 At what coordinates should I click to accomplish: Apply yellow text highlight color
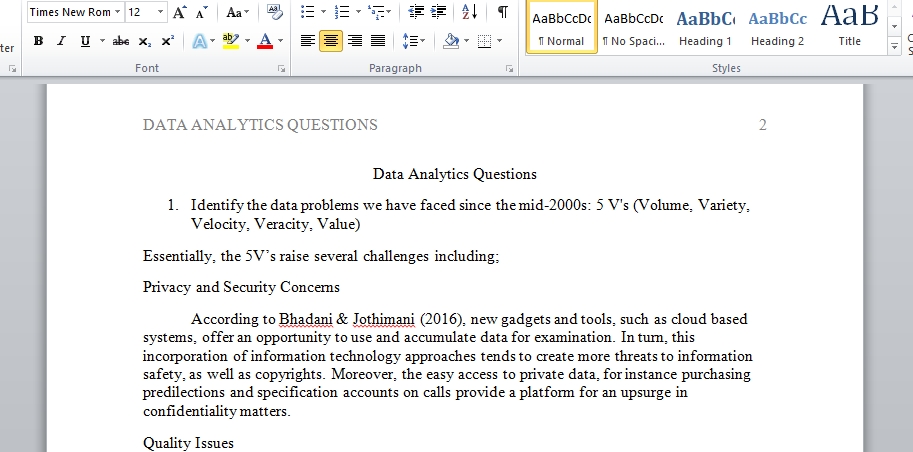coord(231,41)
